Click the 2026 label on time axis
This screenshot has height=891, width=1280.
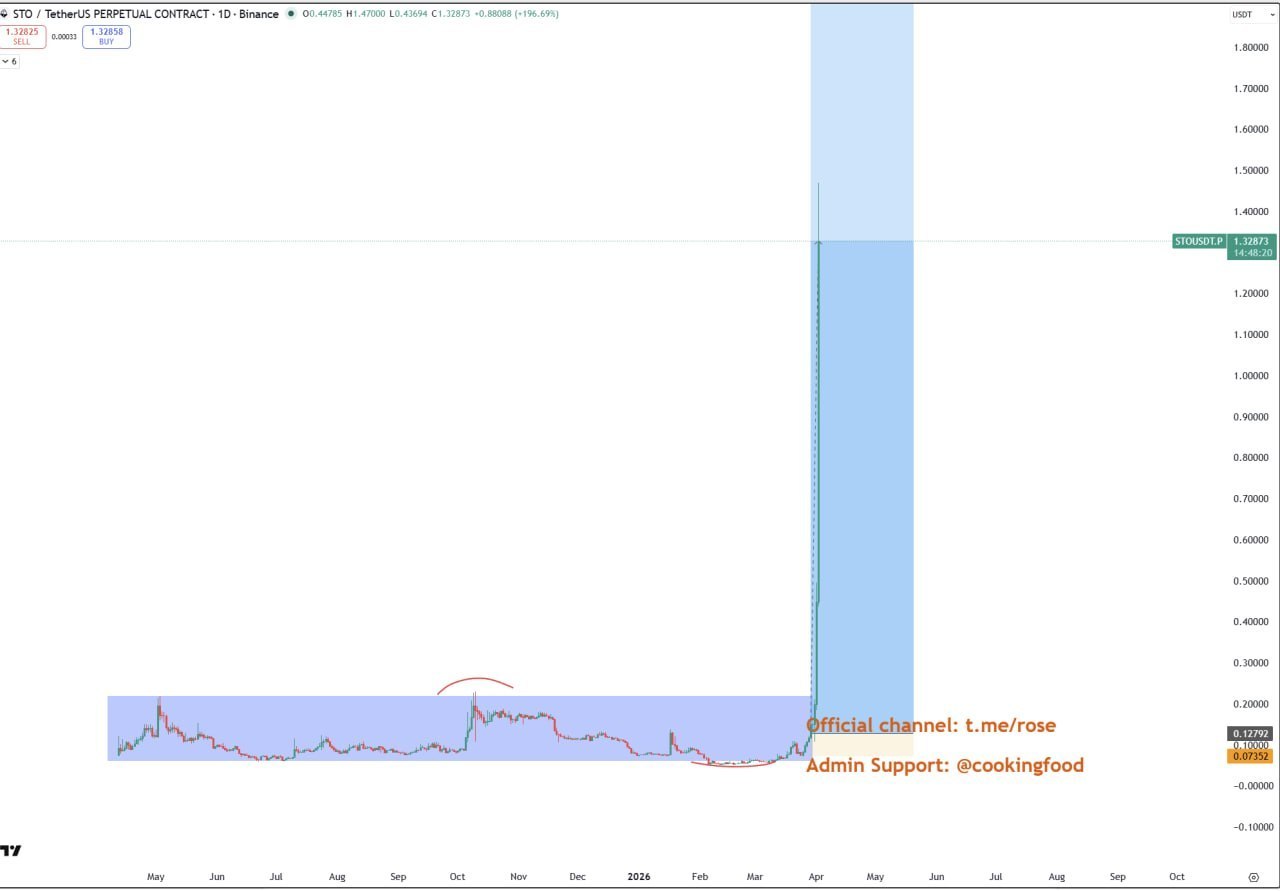[638, 877]
